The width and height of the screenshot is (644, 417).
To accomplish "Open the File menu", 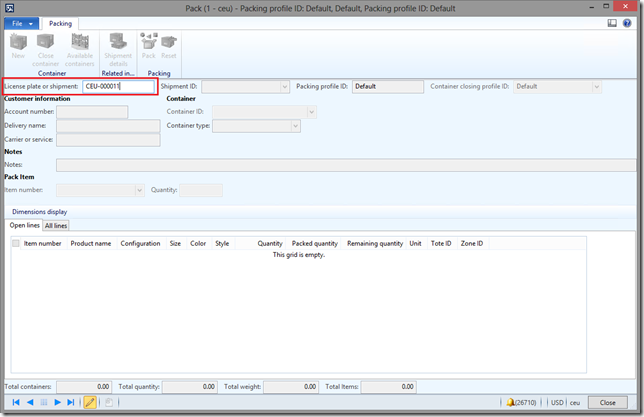I will (x=24, y=22).
